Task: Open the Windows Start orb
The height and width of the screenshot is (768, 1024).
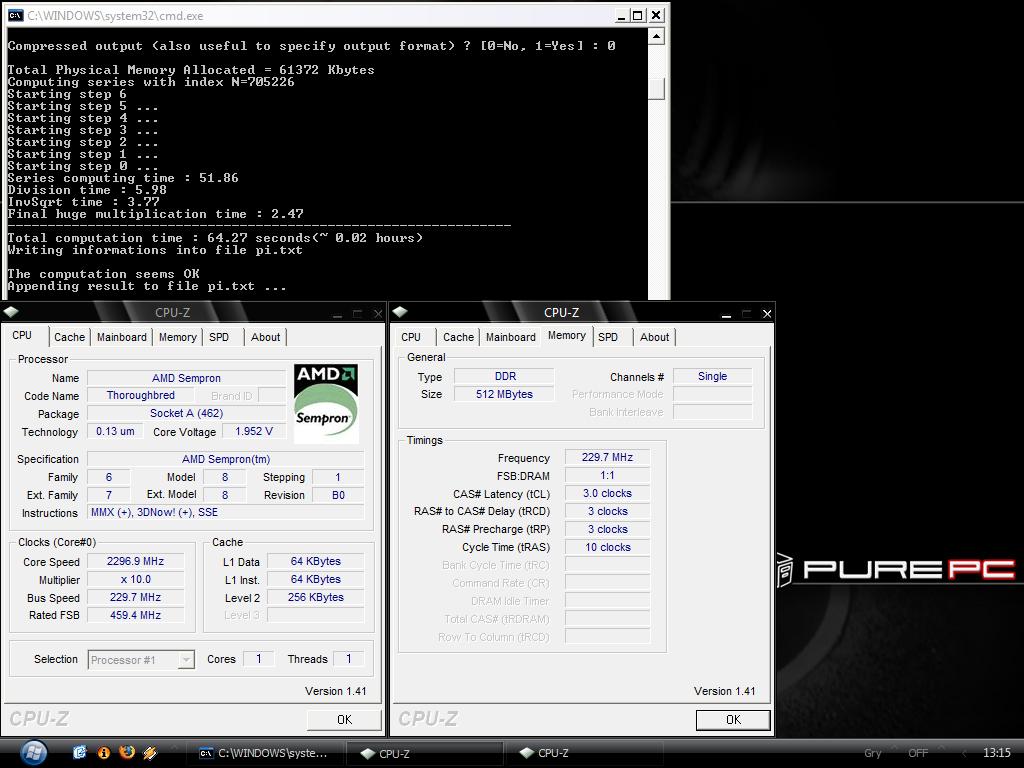Action: pyautogui.click(x=33, y=752)
